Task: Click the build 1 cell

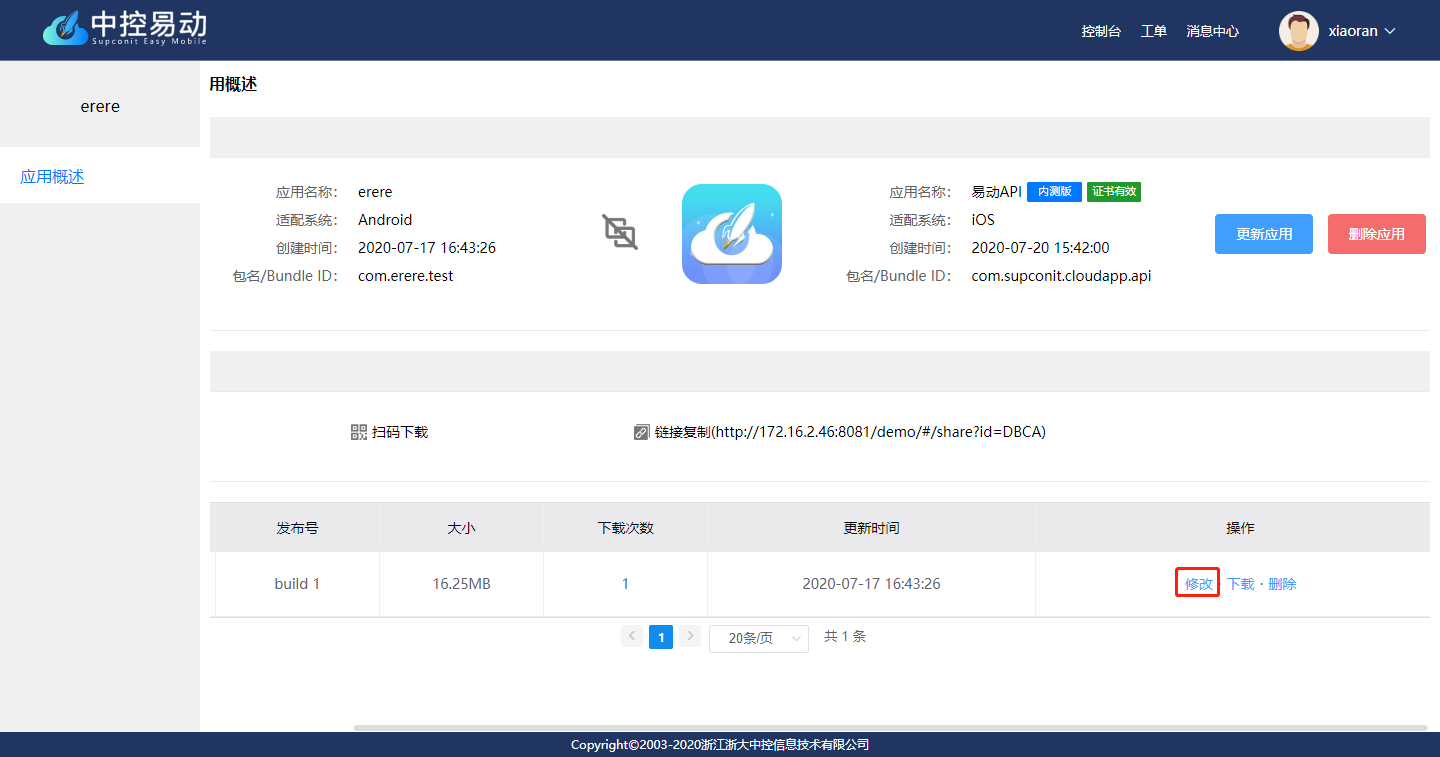Action: pos(297,584)
